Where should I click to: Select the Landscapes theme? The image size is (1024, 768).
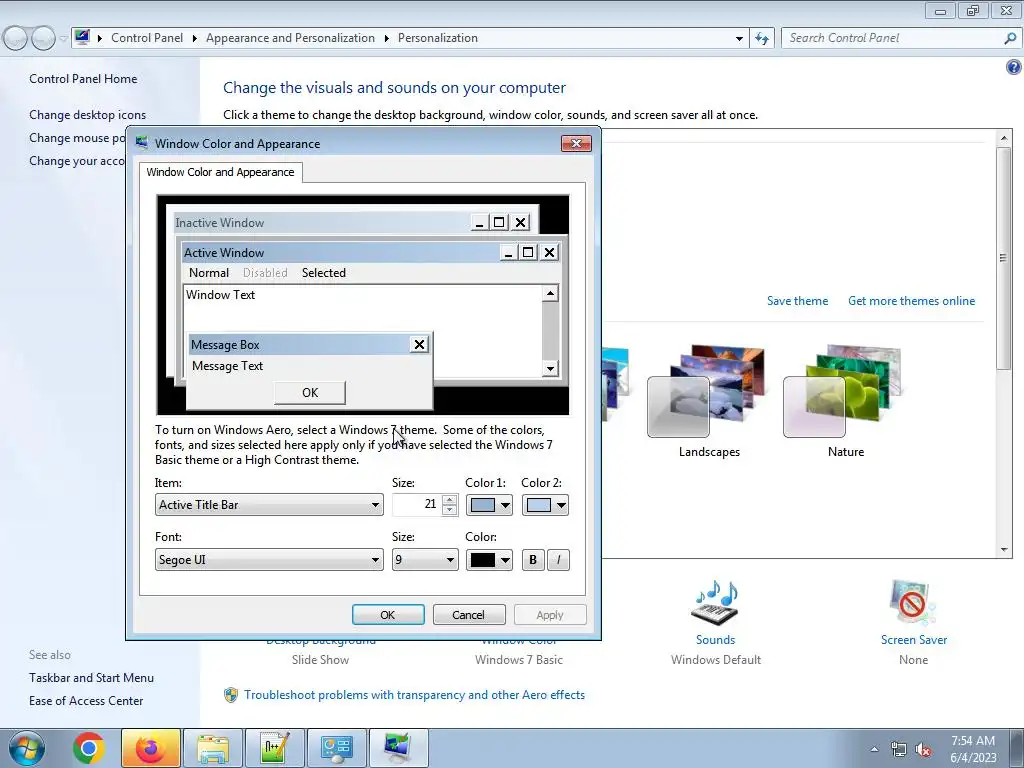click(x=708, y=401)
